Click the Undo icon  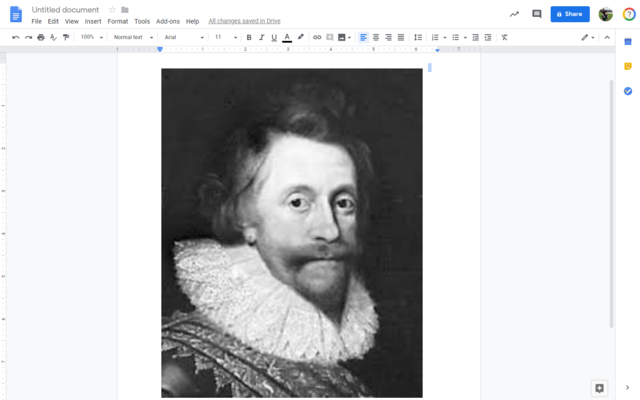point(16,37)
